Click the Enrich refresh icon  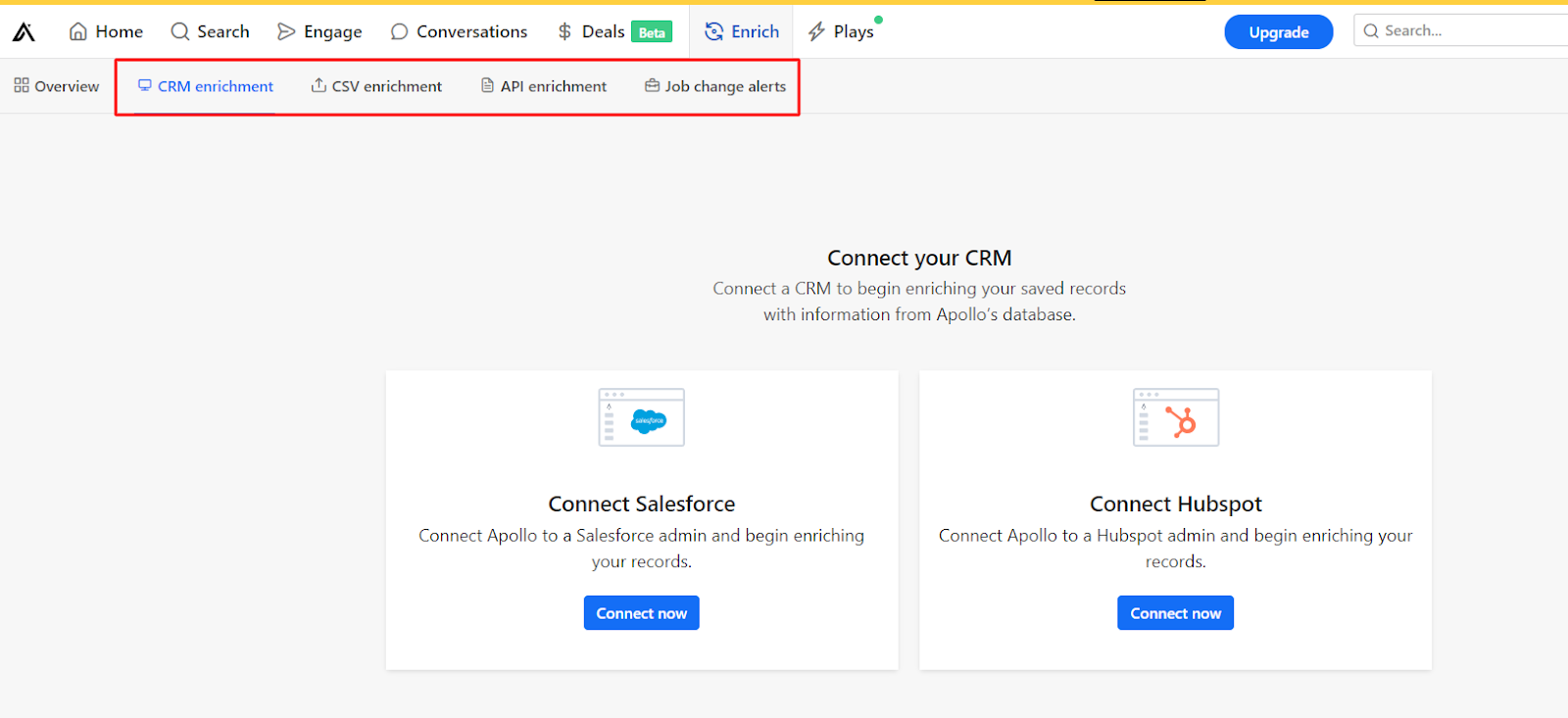click(x=714, y=31)
